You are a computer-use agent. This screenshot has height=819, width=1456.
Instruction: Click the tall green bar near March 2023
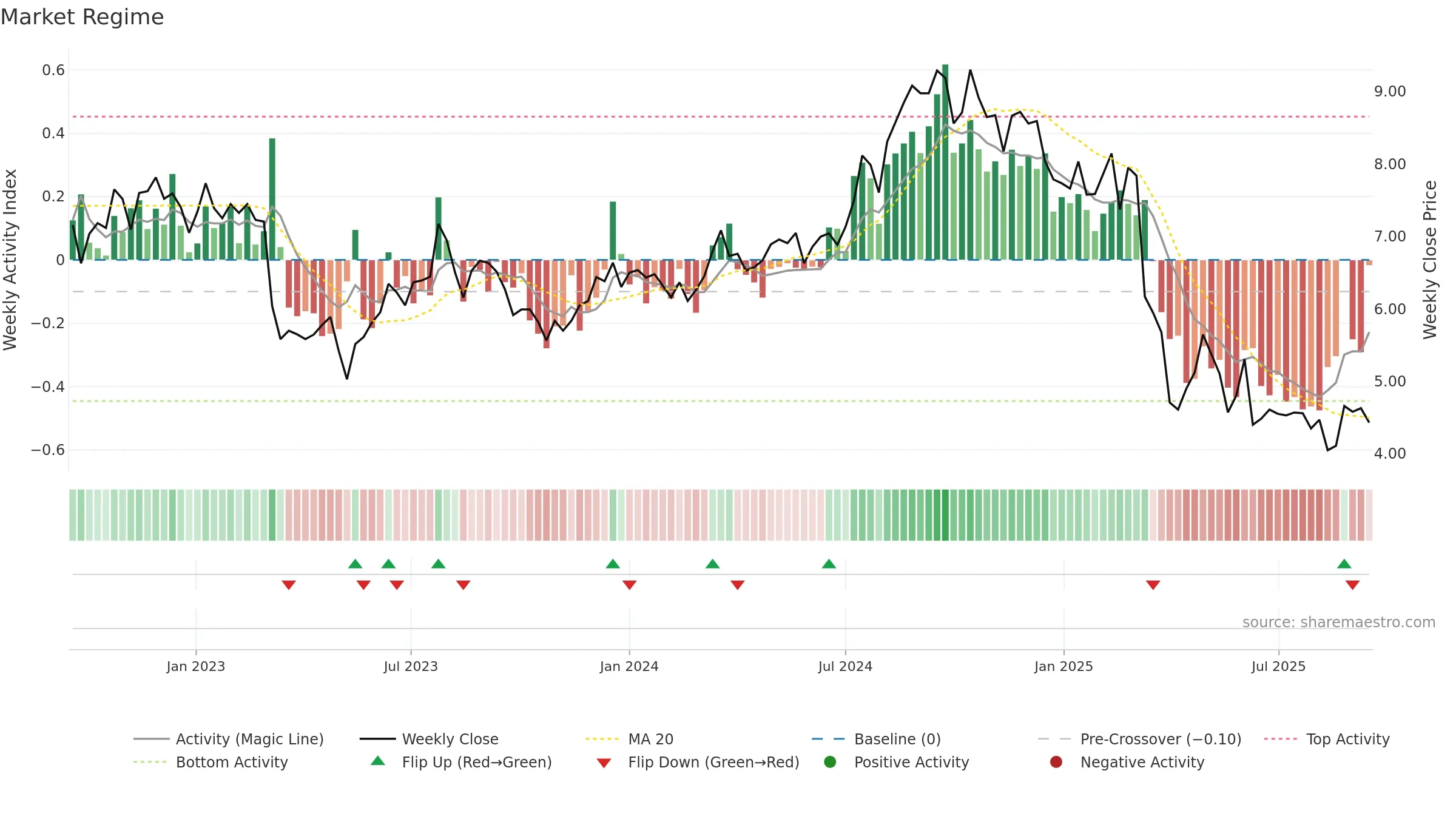(272, 199)
